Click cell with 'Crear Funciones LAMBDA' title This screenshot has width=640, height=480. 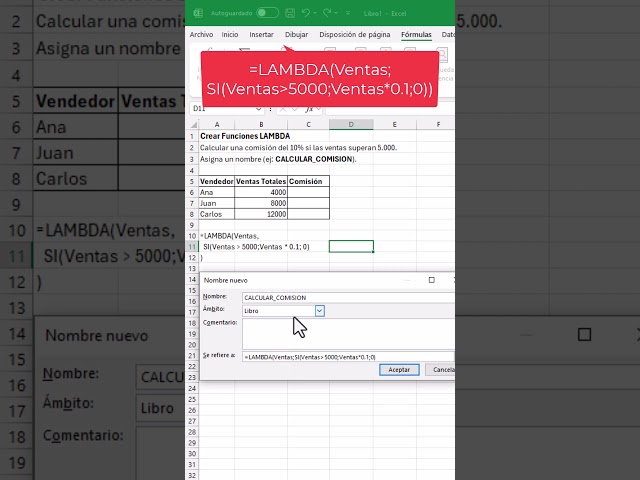tap(245, 136)
